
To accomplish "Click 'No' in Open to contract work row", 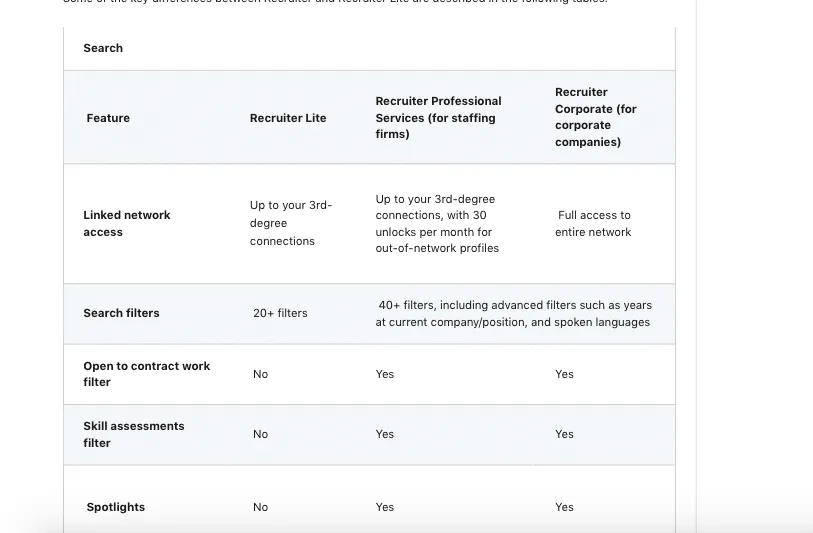I will point(260,374).
